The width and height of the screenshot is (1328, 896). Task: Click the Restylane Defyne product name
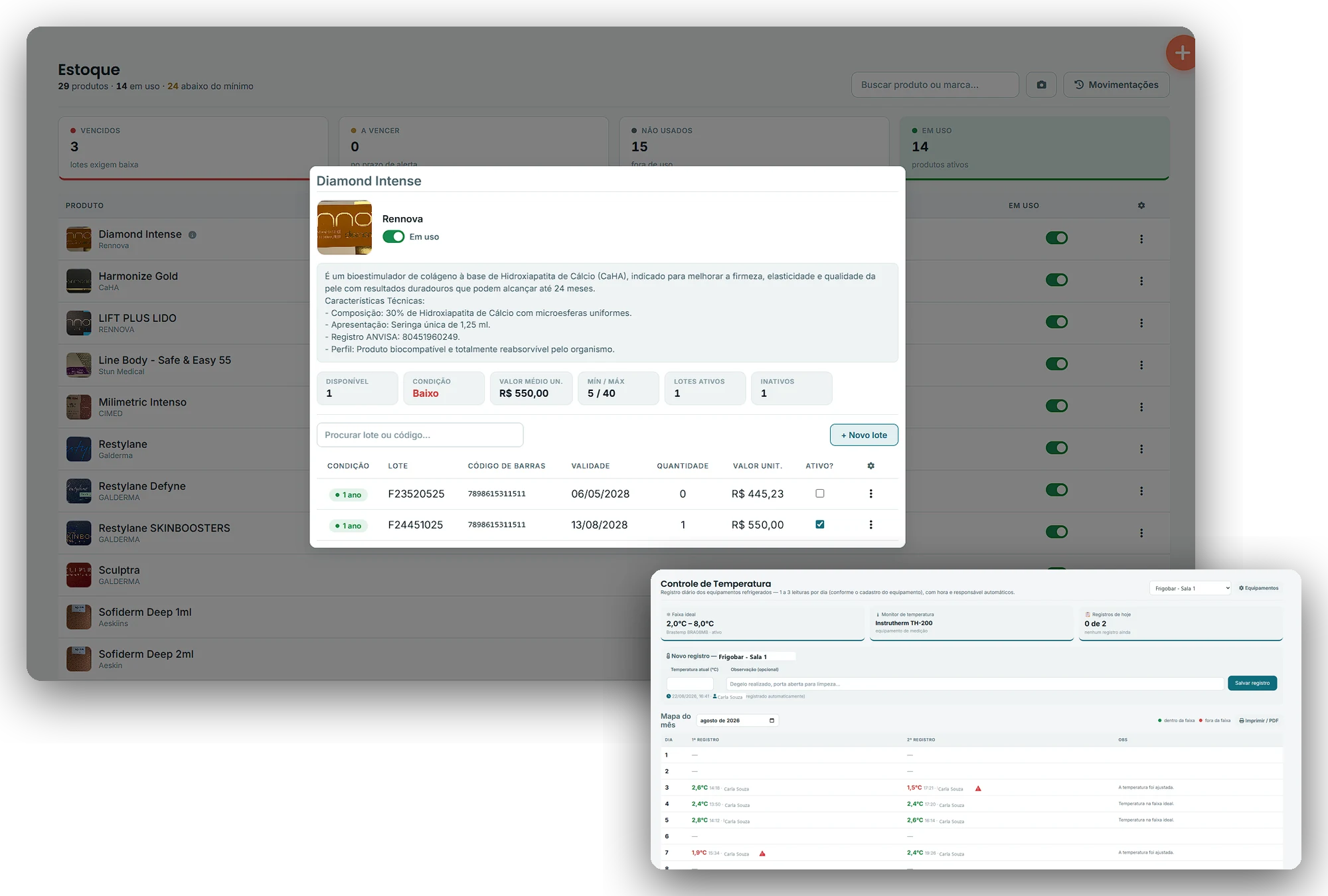click(x=142, y=486)
